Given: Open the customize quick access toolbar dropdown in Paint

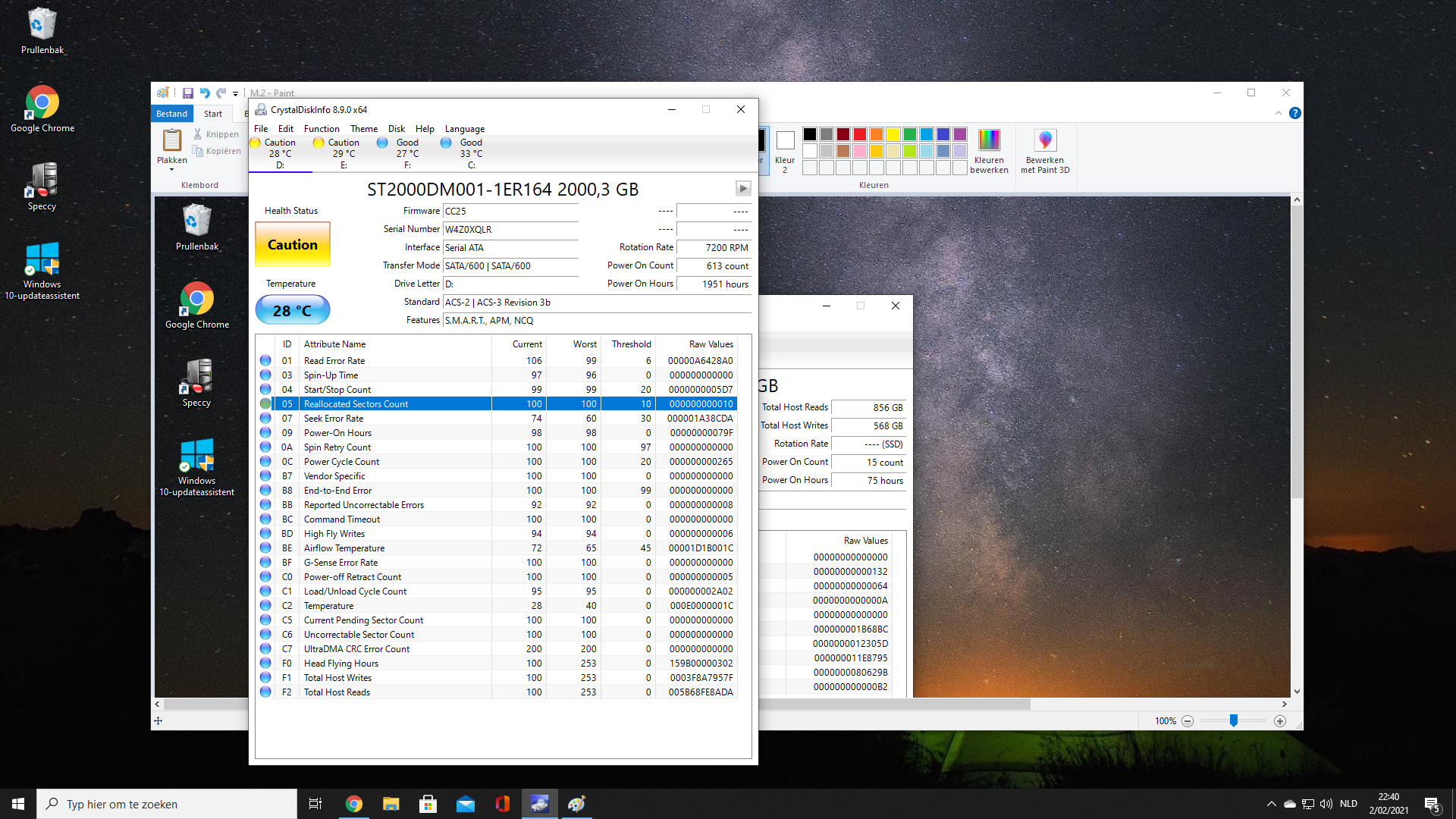Looking at the screenshot, I should point(236,94).
